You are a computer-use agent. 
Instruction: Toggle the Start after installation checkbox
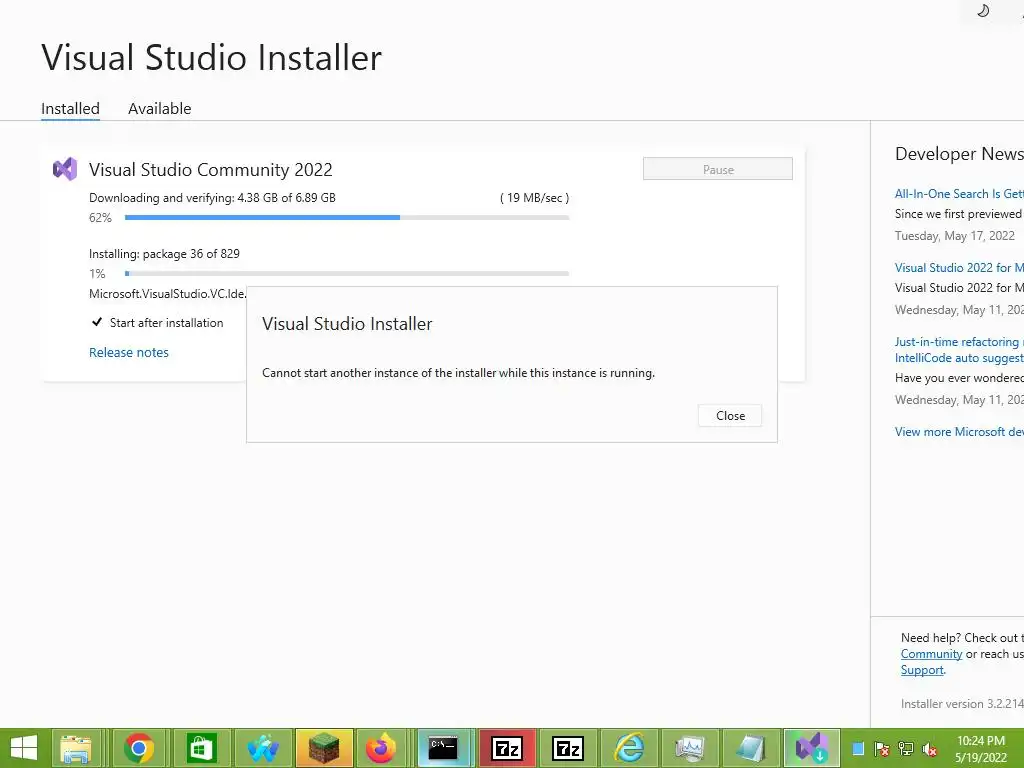(x=97, y=322)
